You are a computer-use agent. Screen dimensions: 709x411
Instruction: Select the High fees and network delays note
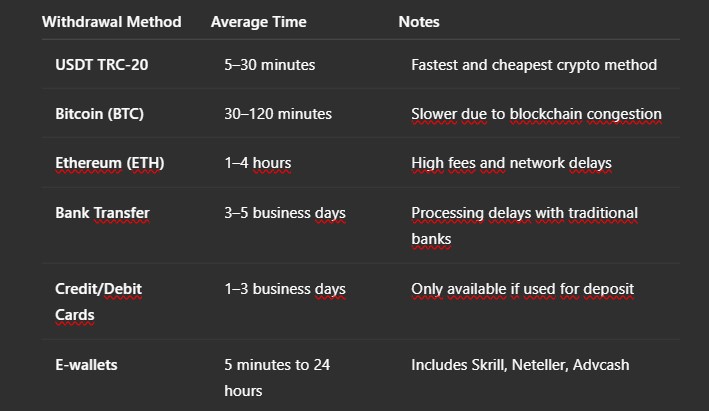coord(511,163)
